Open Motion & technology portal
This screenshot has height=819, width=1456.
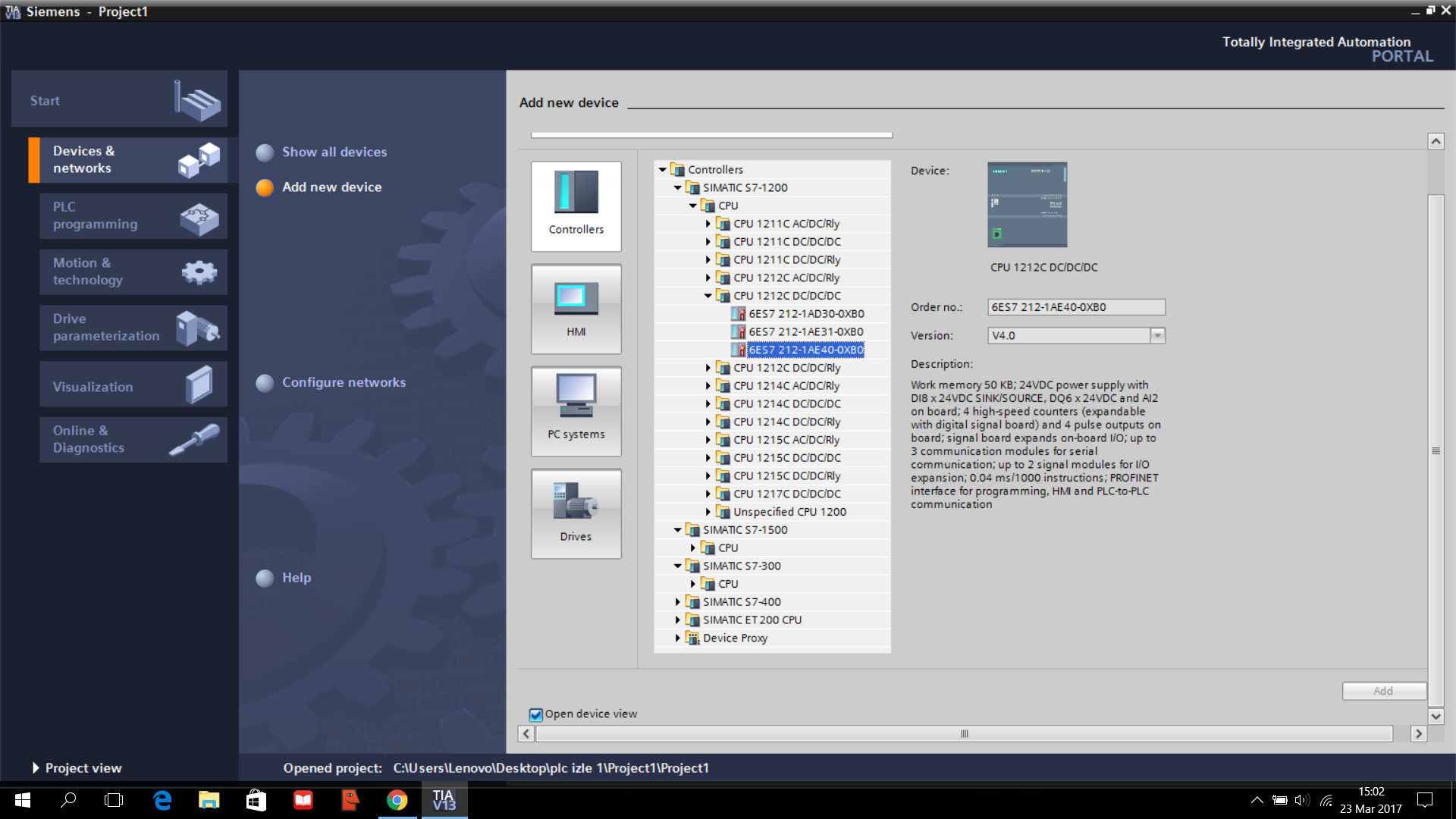(x=133, y=271)
